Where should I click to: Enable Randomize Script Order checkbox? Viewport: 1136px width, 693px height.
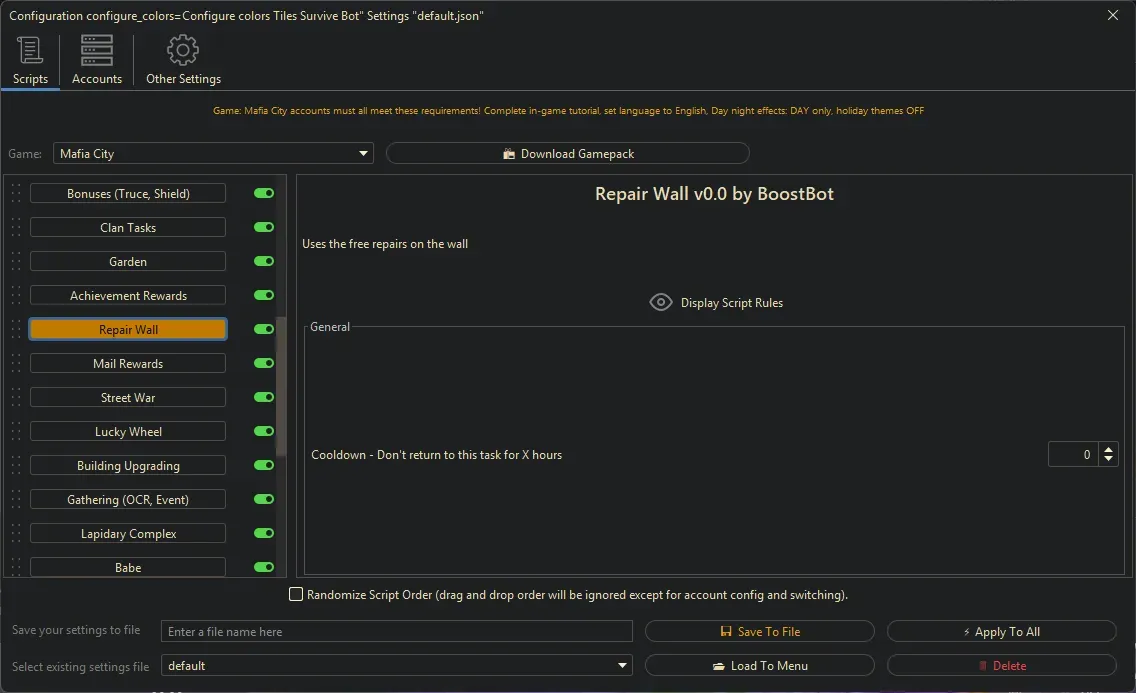(x=296, y=594)
